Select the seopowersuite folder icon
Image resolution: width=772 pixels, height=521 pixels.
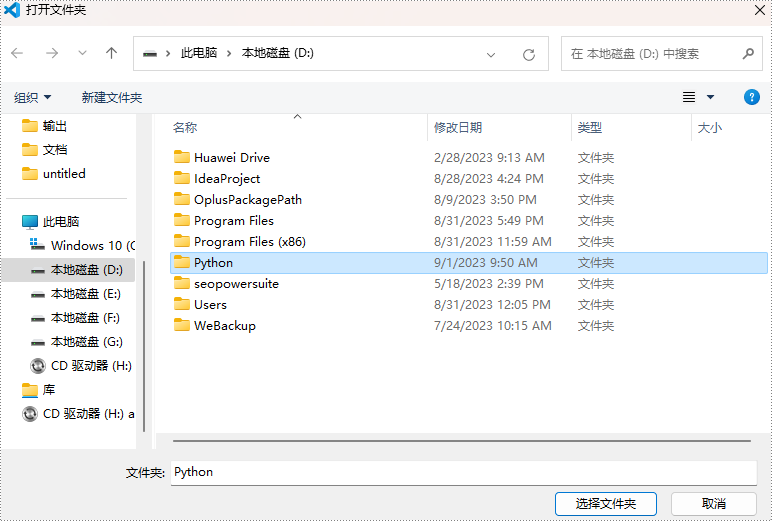click(182, 283)
